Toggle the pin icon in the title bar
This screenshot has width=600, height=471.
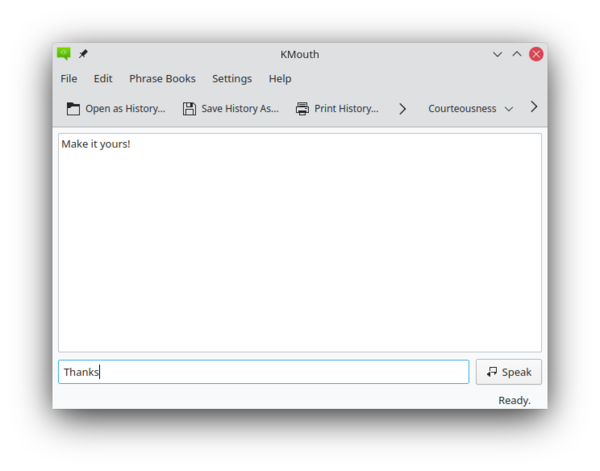click(x=84, y=54)
